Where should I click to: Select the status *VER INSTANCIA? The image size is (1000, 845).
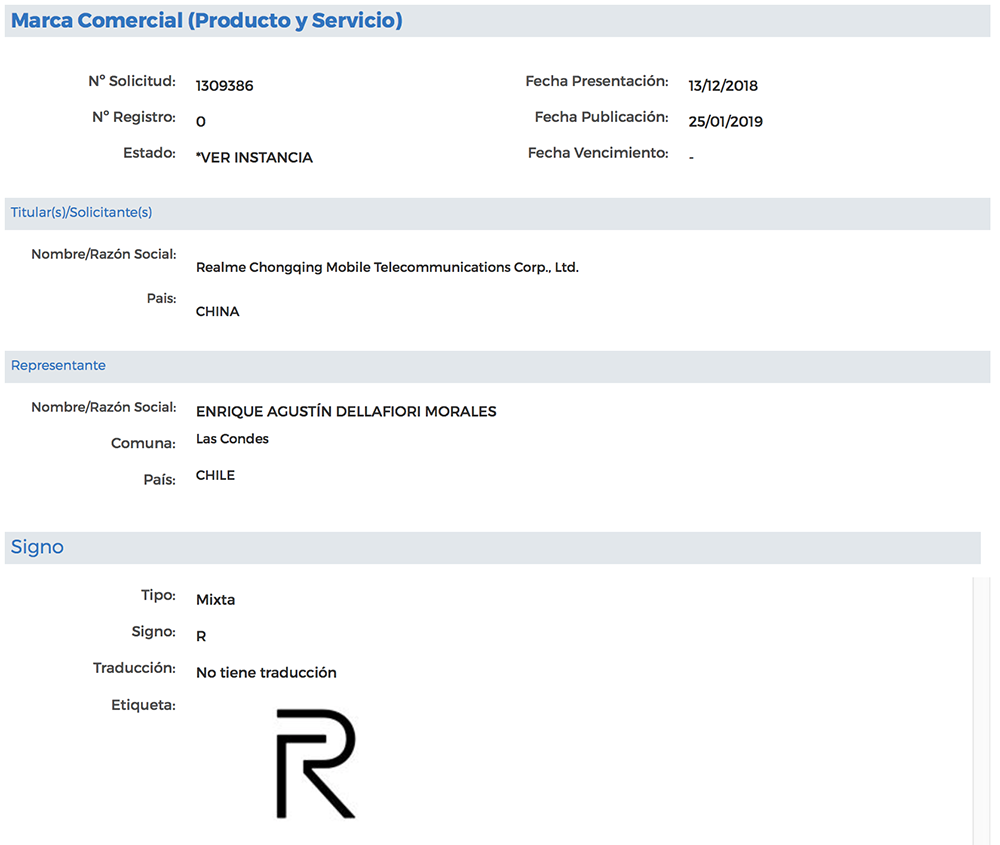(x=254, y=158)
